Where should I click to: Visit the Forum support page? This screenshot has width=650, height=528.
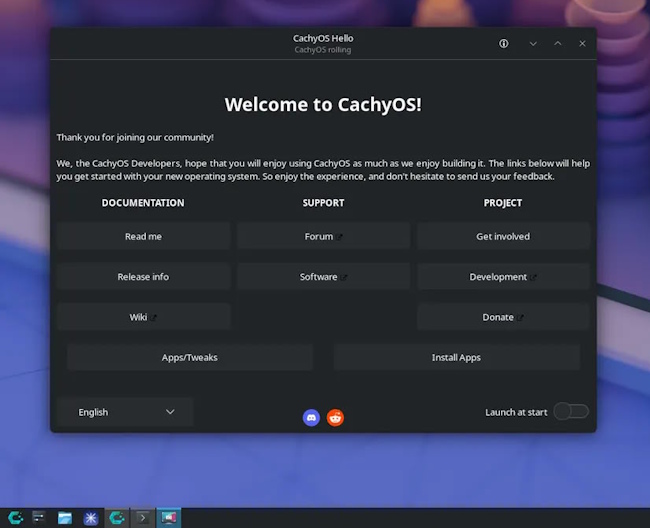pos(323,236)
